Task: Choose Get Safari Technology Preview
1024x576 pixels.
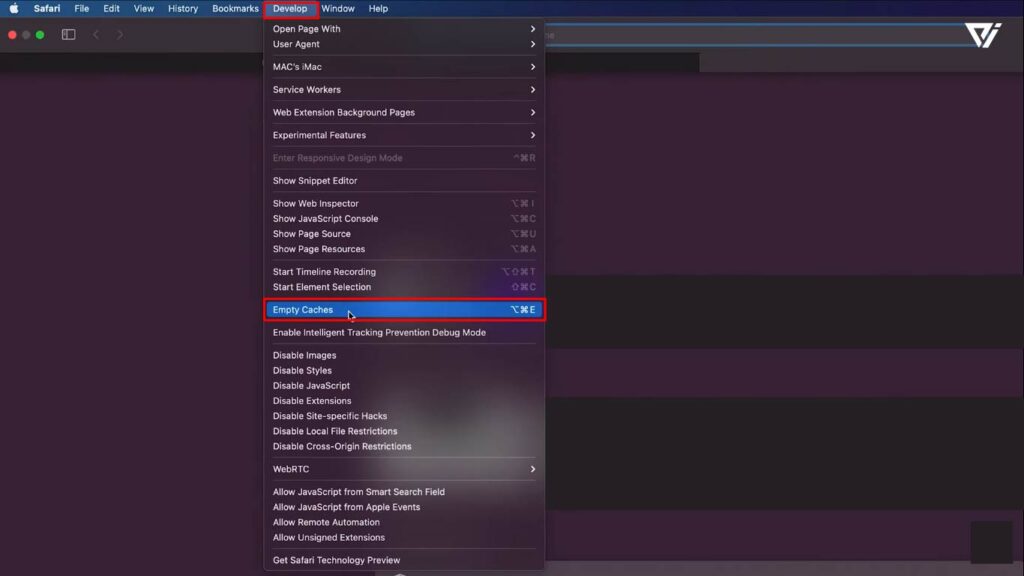Action: 404,560
